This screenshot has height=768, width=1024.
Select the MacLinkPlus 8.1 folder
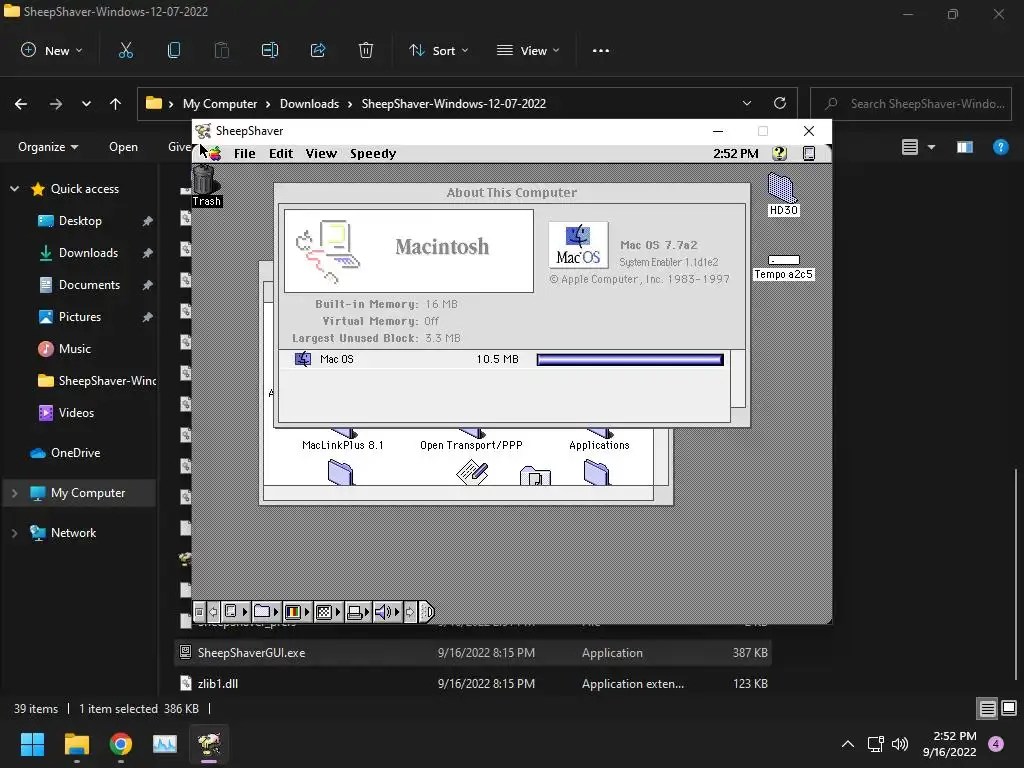(343, 441)
